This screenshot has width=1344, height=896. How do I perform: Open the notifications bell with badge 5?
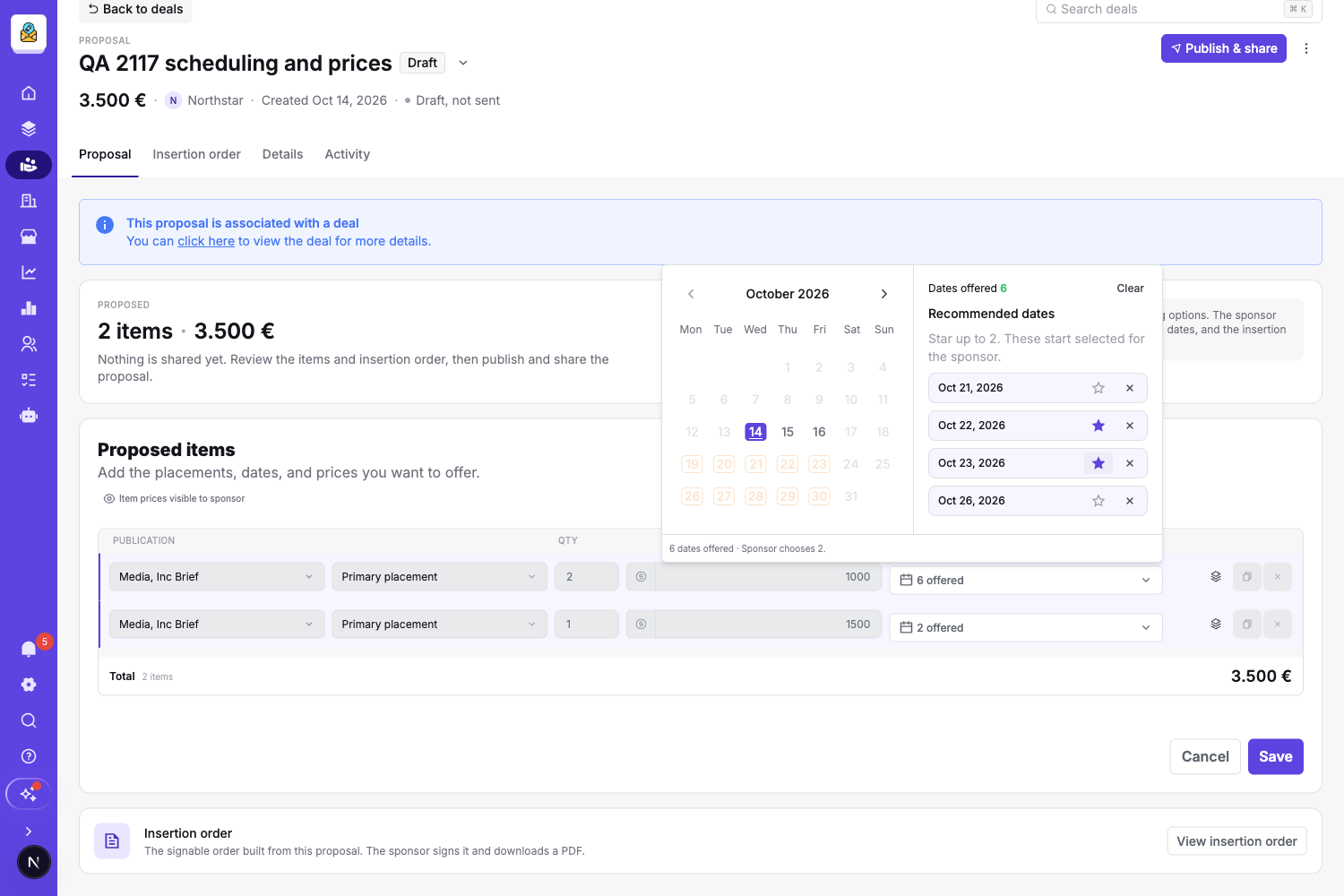(x=29, y=649)
